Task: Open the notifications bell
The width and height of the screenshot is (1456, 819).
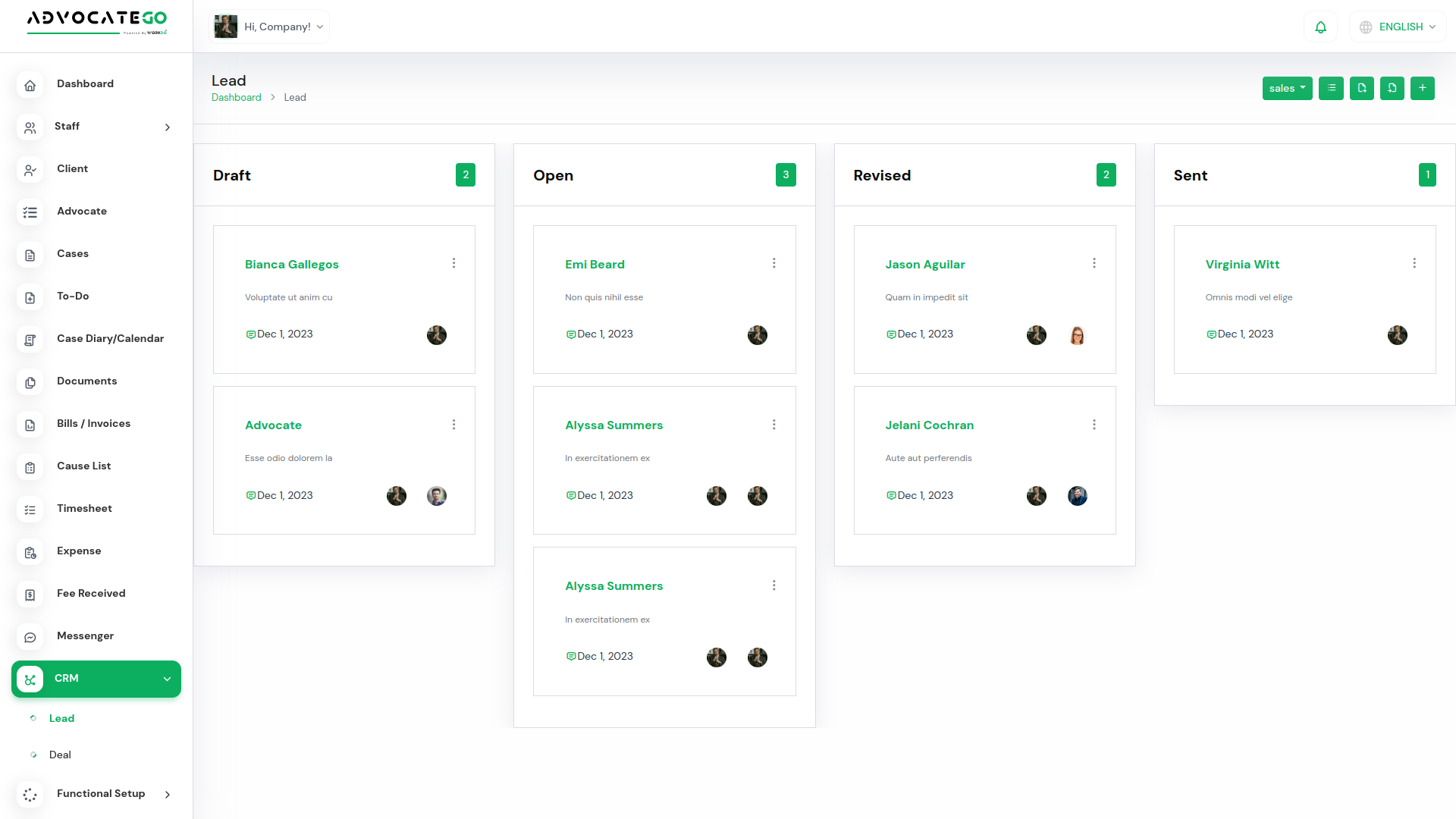Action: (1320, 27)
